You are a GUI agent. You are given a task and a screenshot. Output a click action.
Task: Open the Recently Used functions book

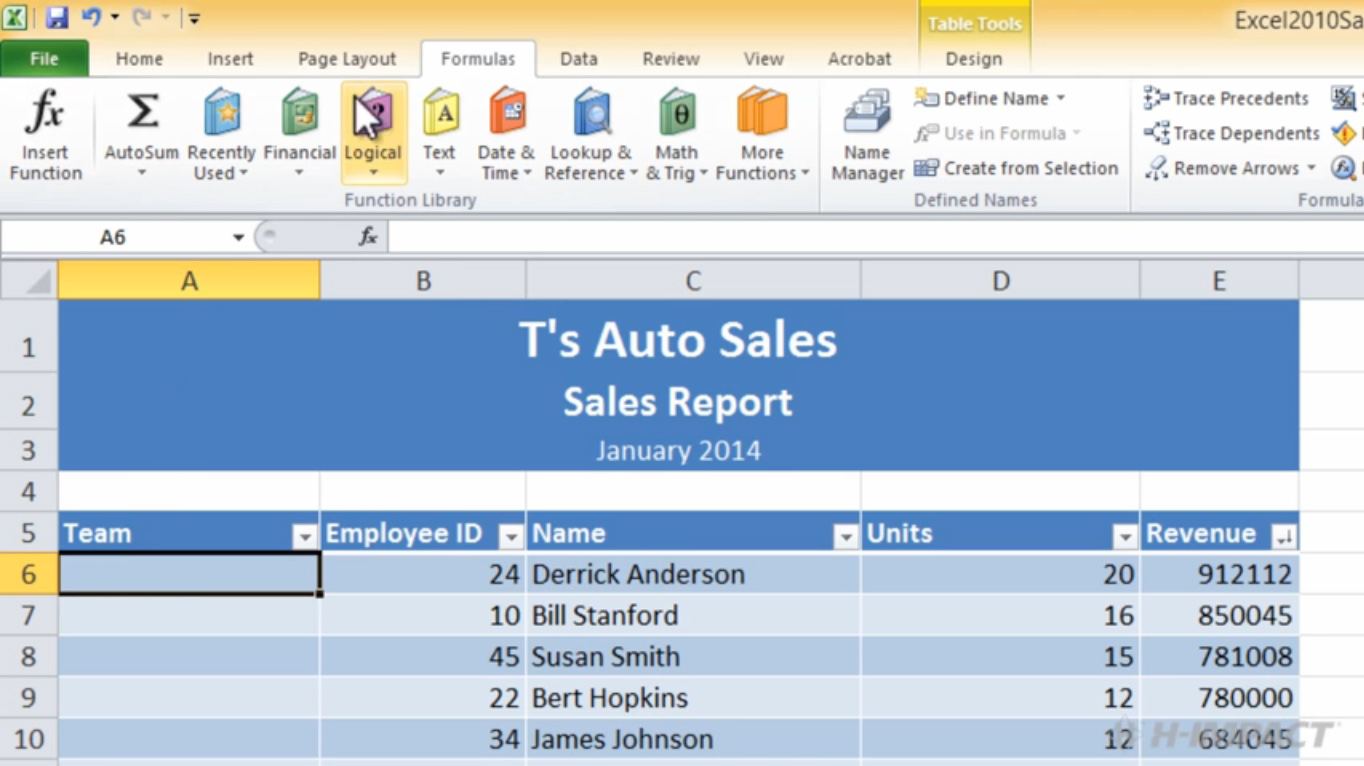click(222, 112)
